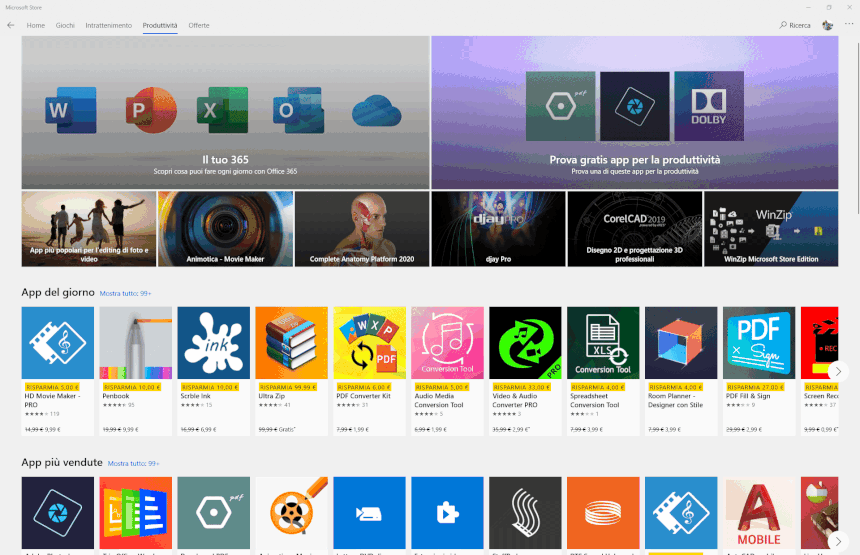Open the Intrattenimento tab
The image size is (860, 555).
(109, 25)
